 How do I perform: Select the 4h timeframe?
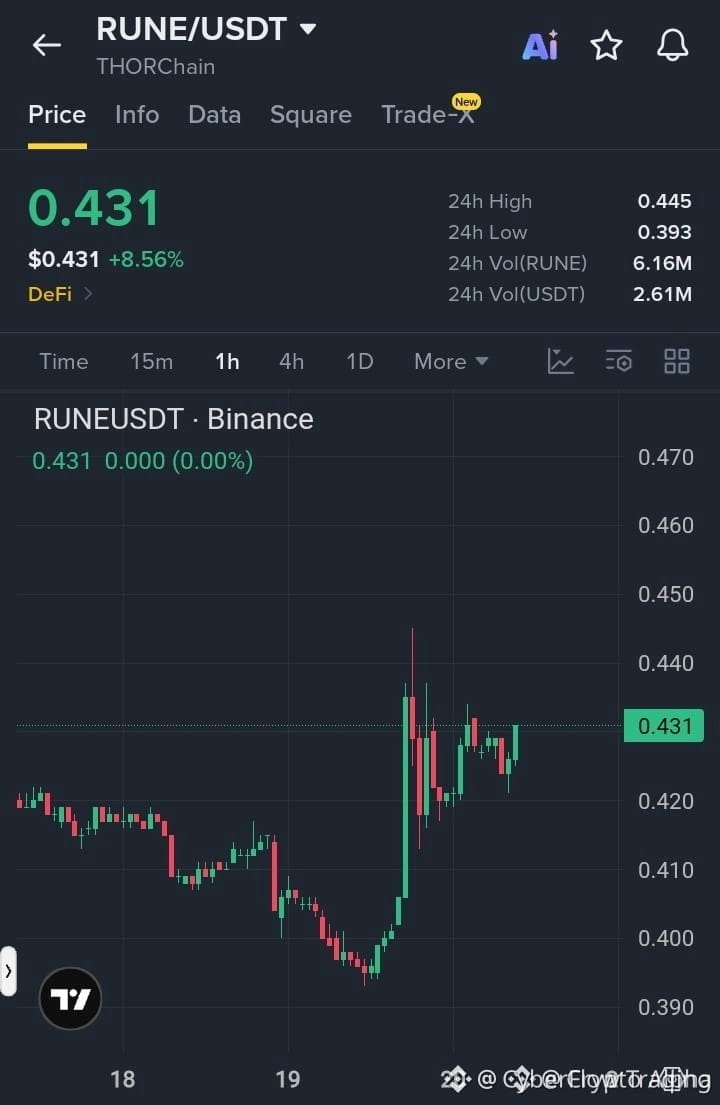click(x=292, y=362)
